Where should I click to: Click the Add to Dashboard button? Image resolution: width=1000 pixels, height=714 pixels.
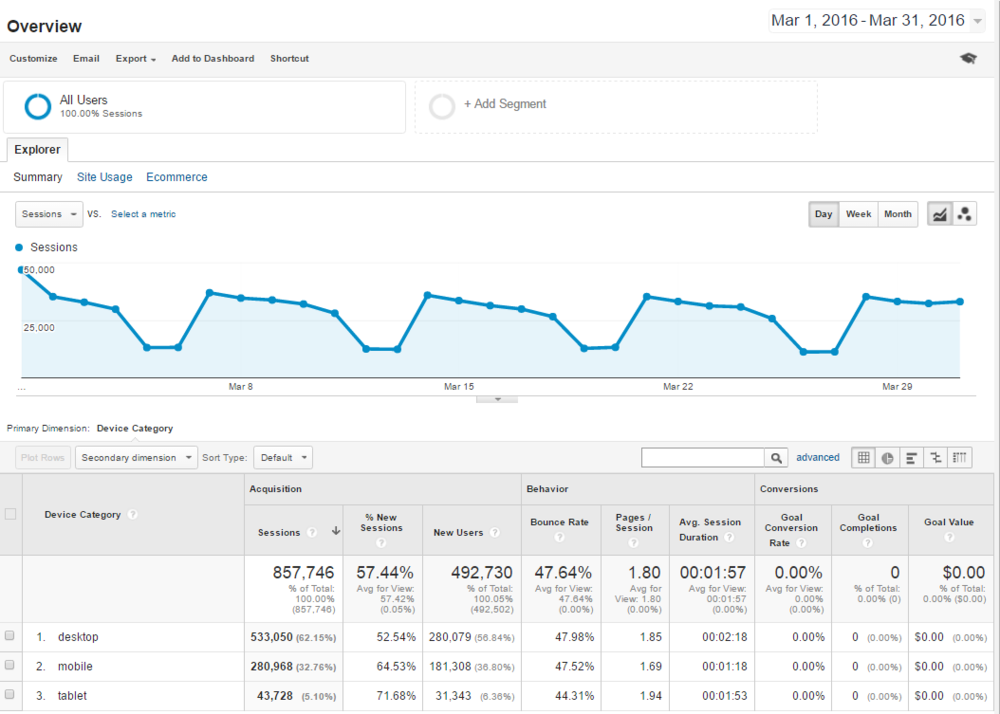point(212,58)
